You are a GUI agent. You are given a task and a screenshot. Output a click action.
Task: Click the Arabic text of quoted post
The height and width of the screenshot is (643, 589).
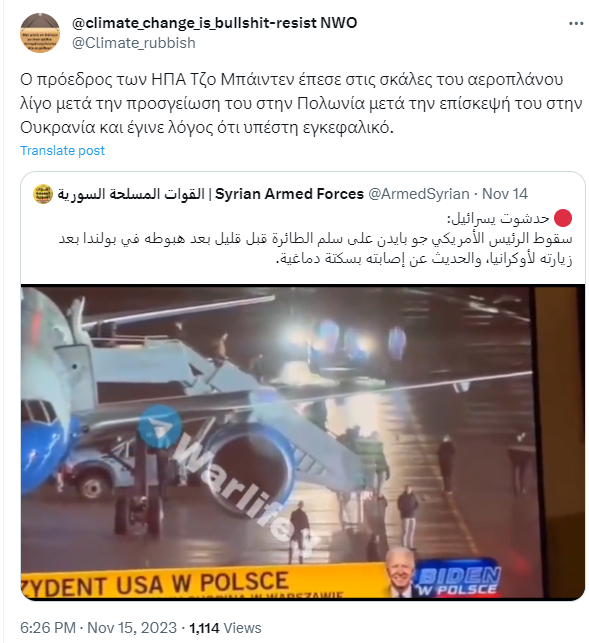[x=315, y=239]
